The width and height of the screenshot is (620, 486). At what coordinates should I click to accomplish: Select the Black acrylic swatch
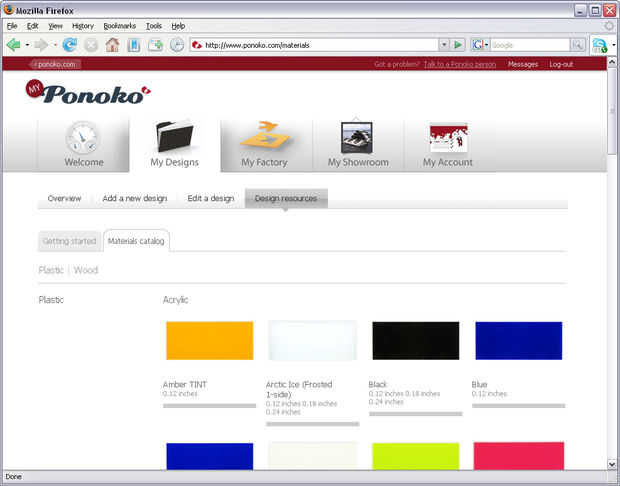tap(416, 340)
